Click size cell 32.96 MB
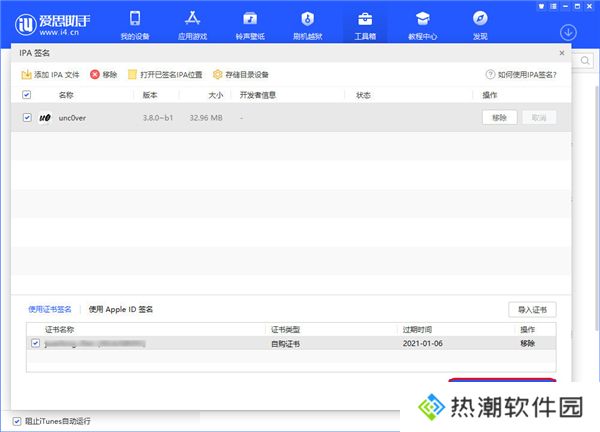 point(206,118)
